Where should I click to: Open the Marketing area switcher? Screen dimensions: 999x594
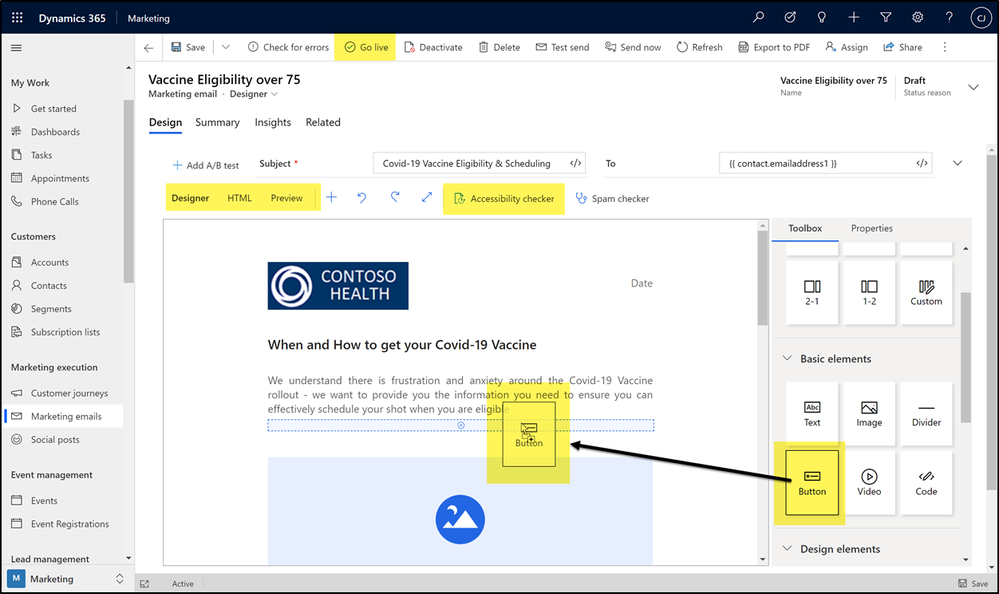click(x=66, y=579)
